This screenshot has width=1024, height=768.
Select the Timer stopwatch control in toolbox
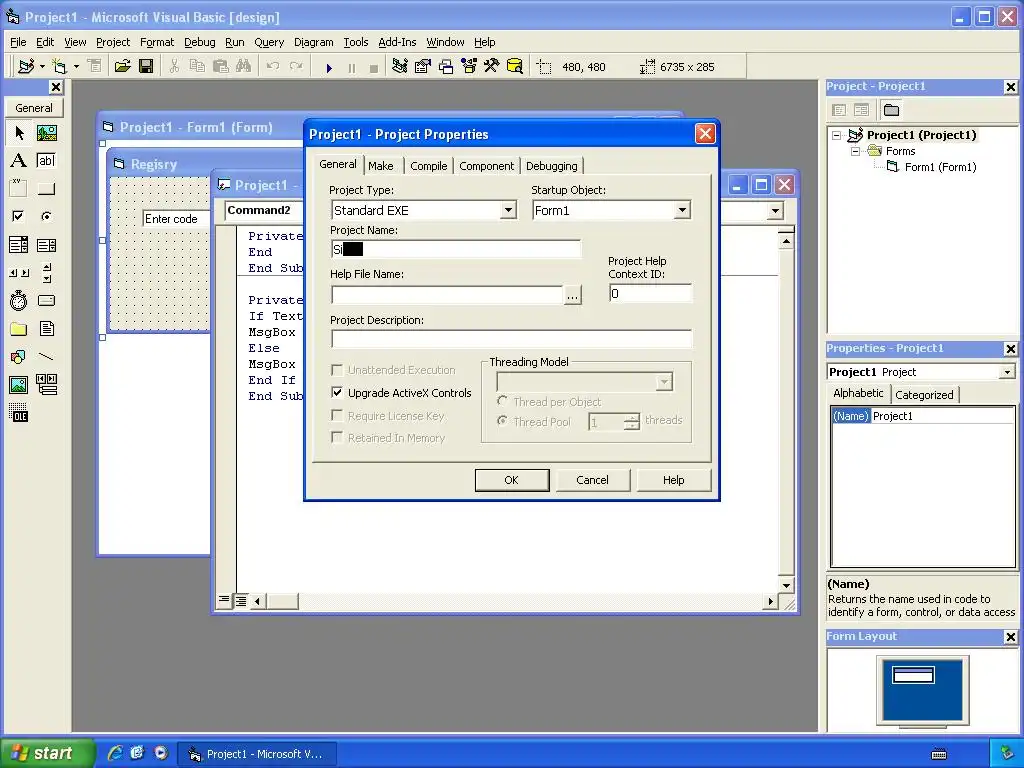click(x=19, y=300)
